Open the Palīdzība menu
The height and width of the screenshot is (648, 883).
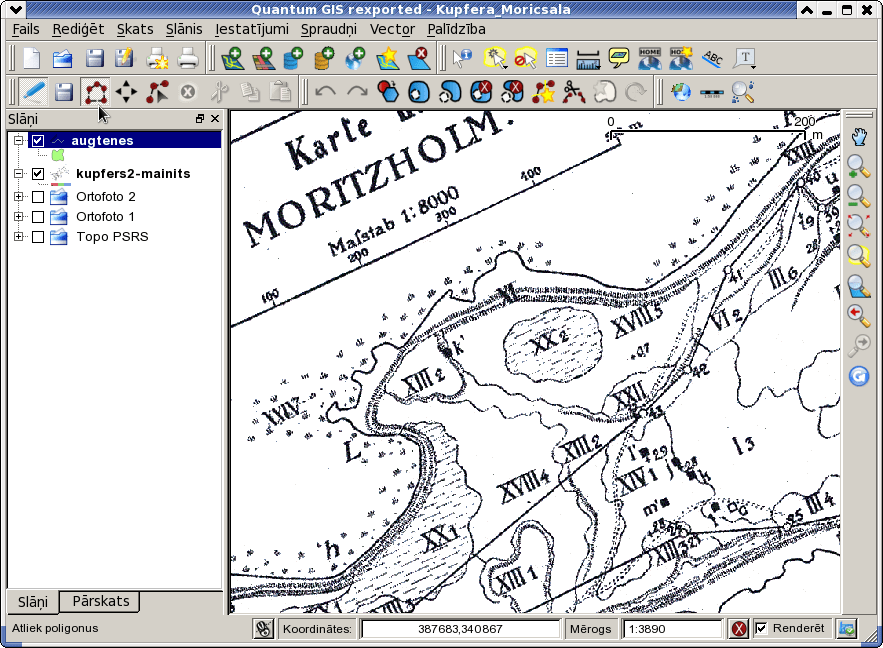[456, 29]
